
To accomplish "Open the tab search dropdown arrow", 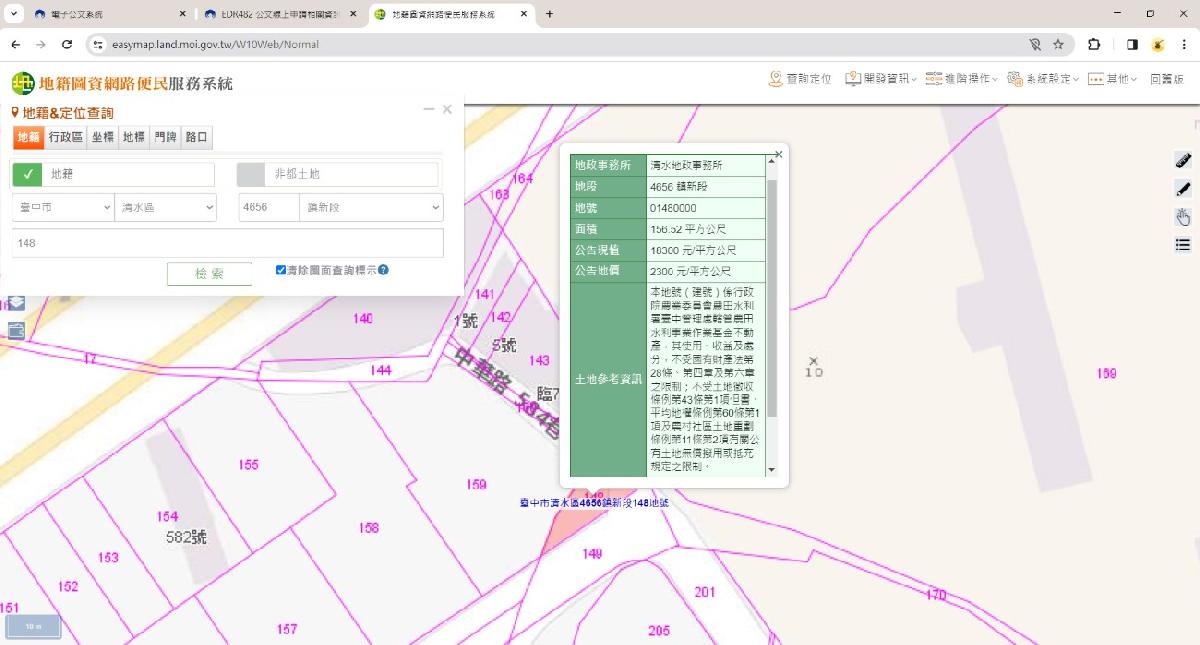I will [14, 14].
